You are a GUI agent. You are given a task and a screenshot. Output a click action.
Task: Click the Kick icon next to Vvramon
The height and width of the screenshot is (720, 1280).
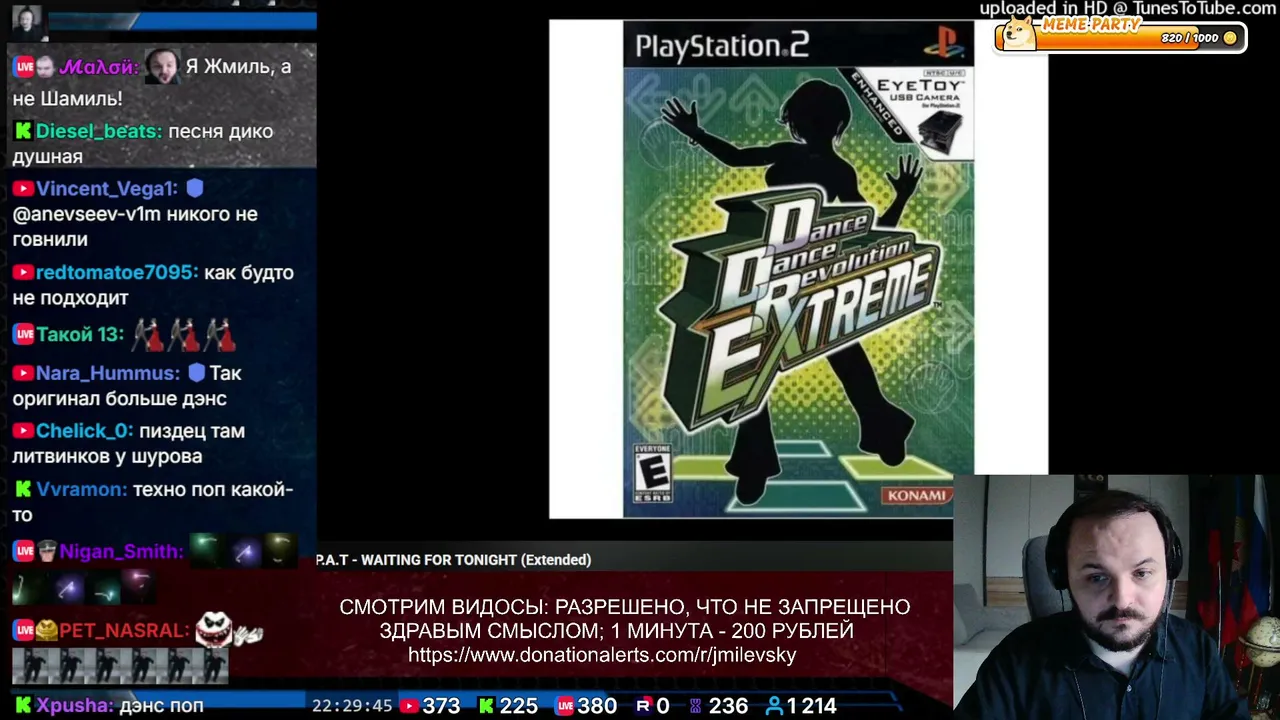[x=23, y=489]
